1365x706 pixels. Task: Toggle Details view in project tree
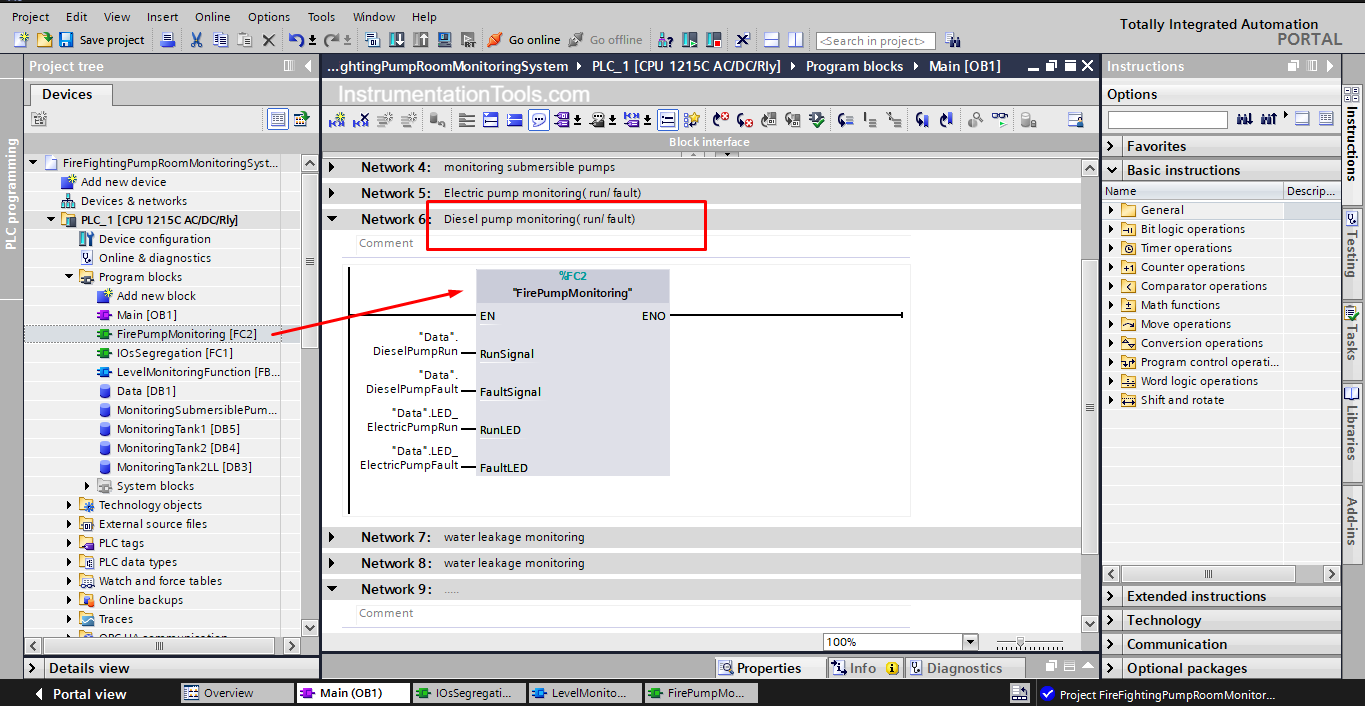click(35, 668)
